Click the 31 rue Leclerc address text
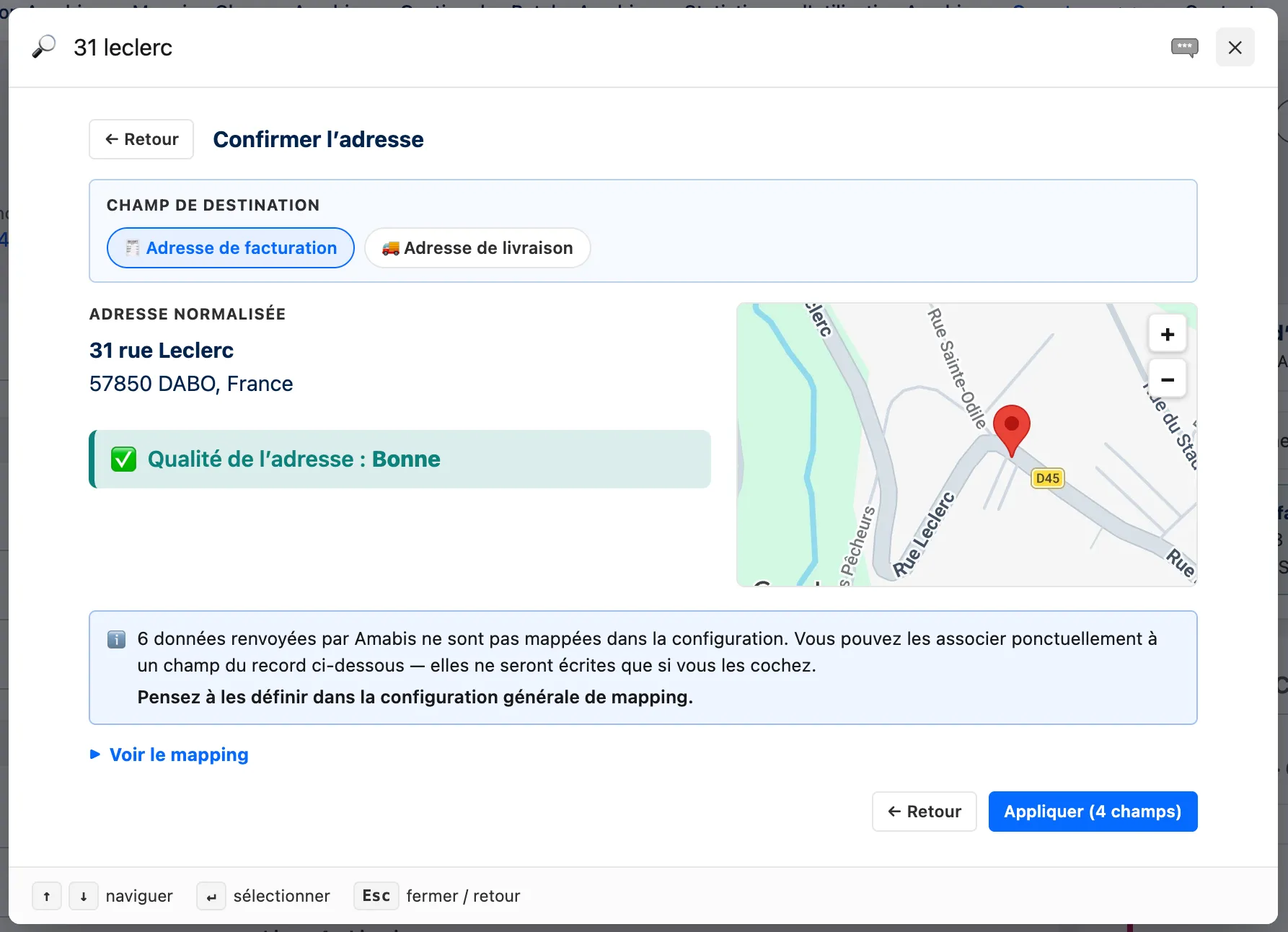This screenshot has height=932, width=1288. (x=162, y=351)
